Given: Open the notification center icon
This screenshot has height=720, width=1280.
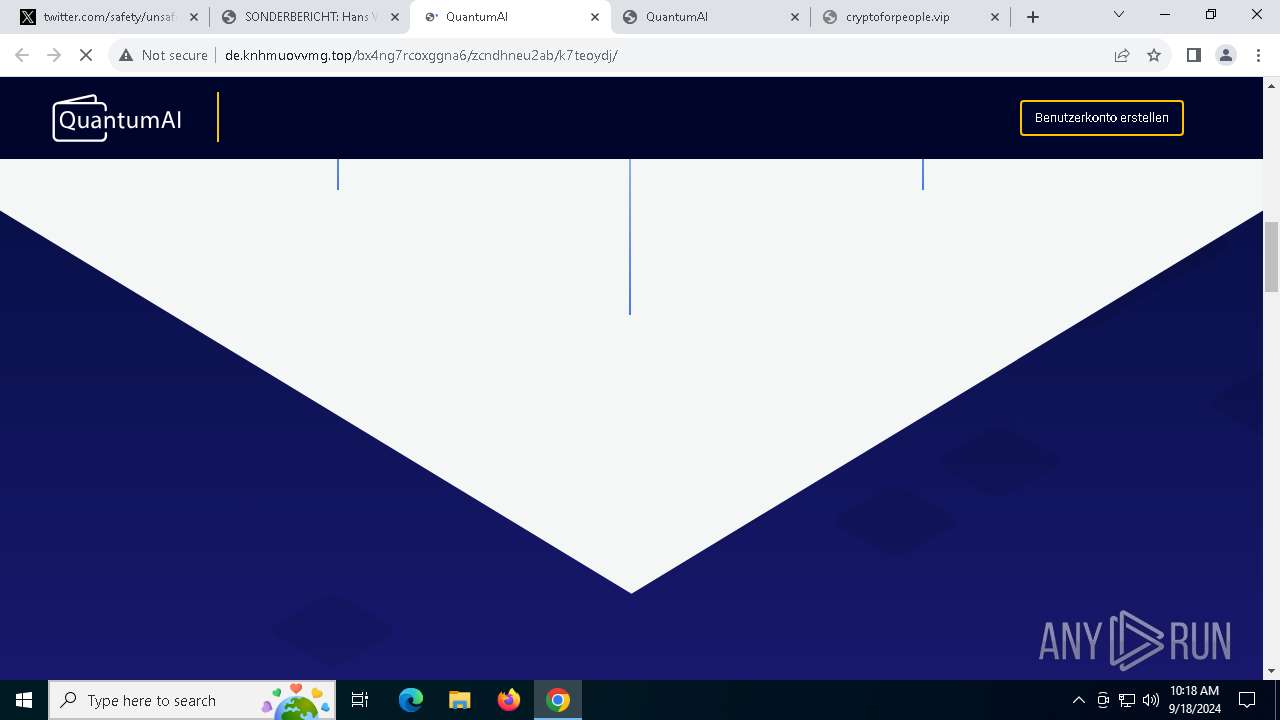Looking at the screenshot, I should [1247, 700].
